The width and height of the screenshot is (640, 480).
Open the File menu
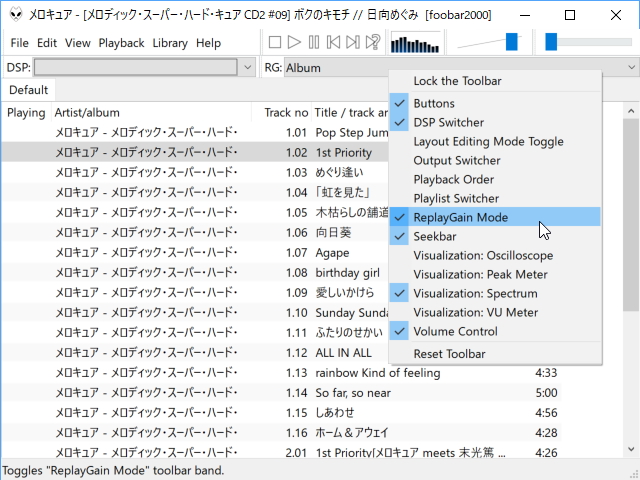(19, 43)
